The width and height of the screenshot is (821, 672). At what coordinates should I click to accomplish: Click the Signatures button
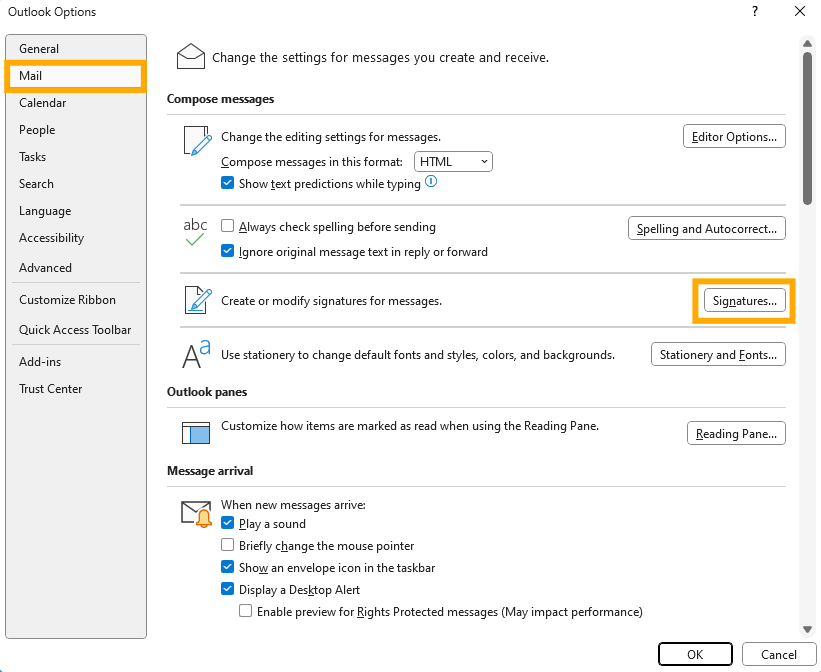coord(745,301)
